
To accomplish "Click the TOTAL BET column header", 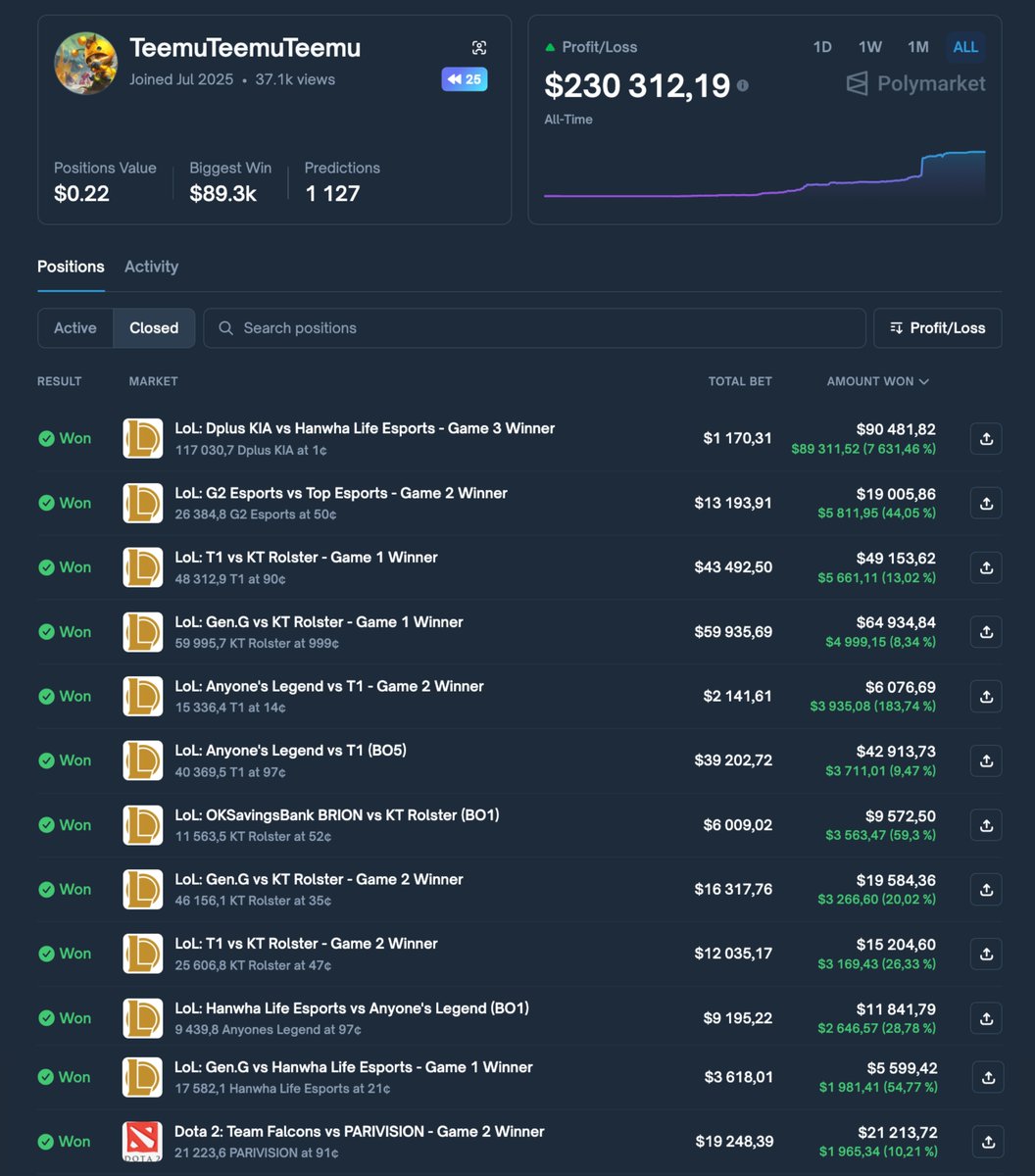I will click(740, 381).
